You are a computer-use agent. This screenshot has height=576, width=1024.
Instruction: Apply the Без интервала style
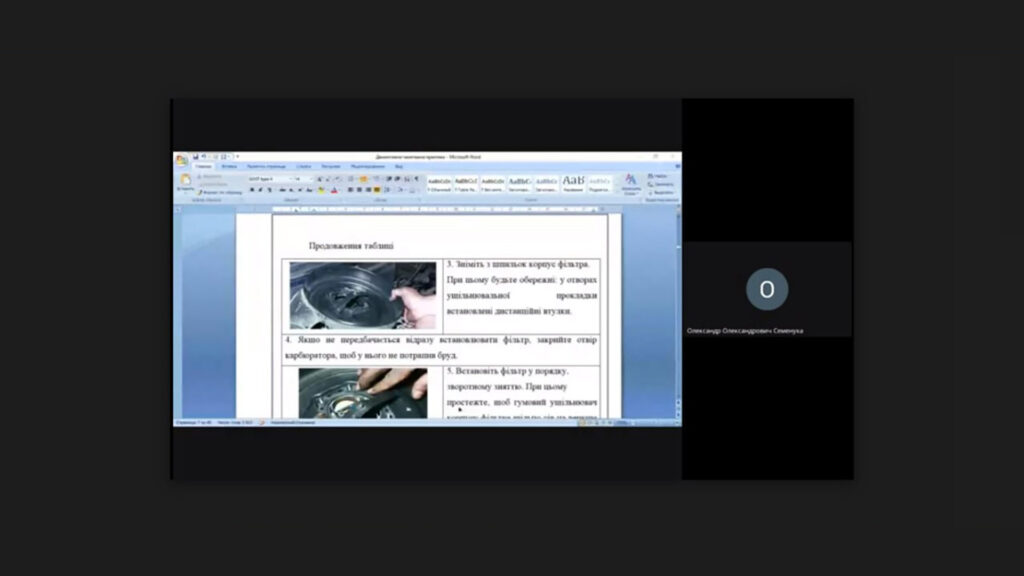coord(492,184)
